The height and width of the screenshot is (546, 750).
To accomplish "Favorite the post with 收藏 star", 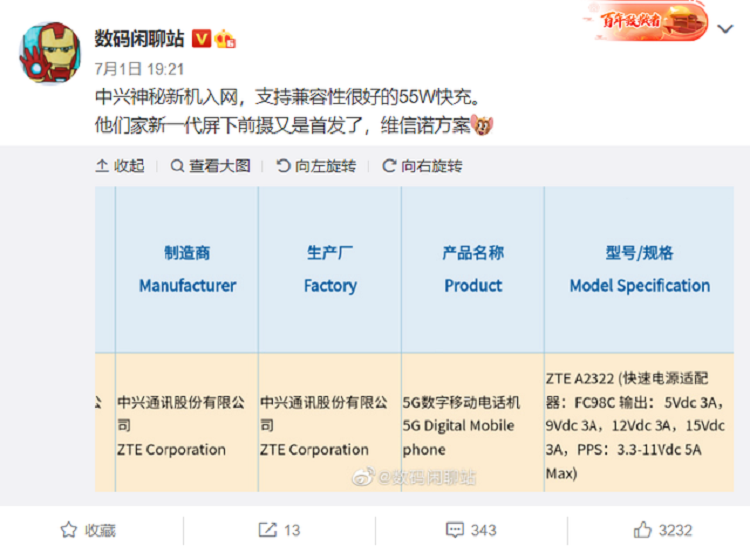I will coord(88,530).
